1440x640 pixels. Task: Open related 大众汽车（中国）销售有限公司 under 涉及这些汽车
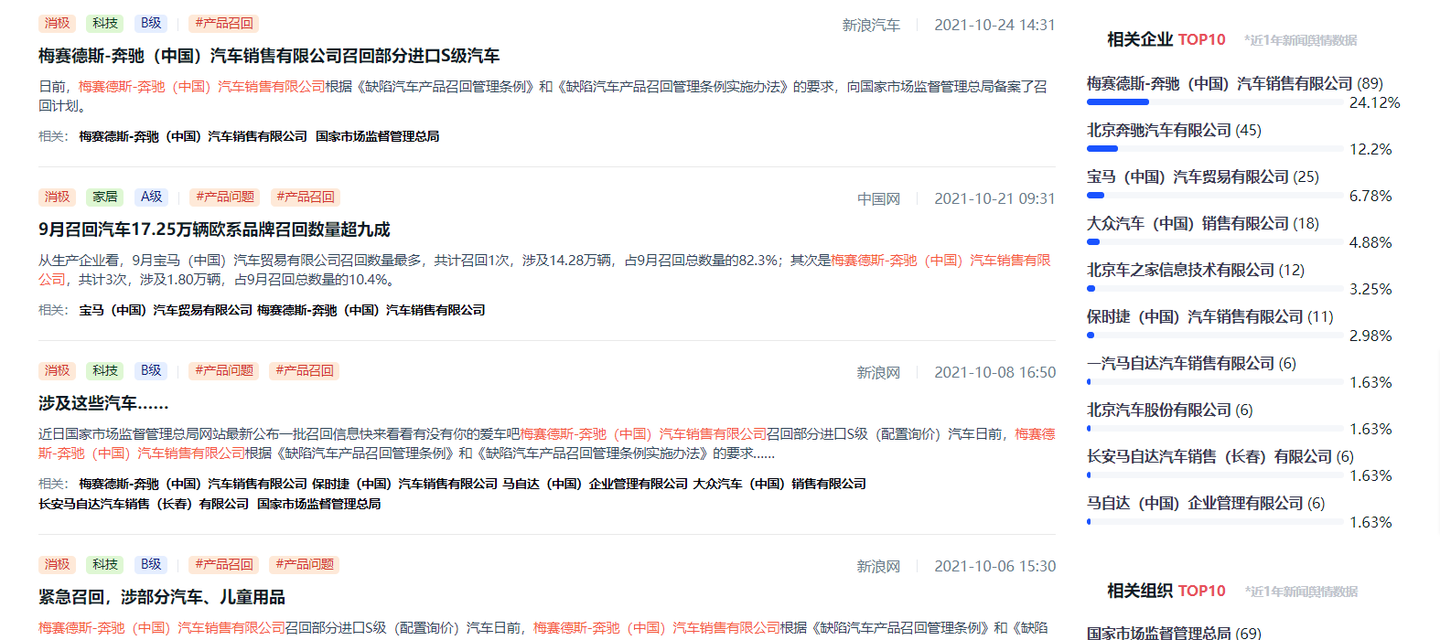(780, 484)
